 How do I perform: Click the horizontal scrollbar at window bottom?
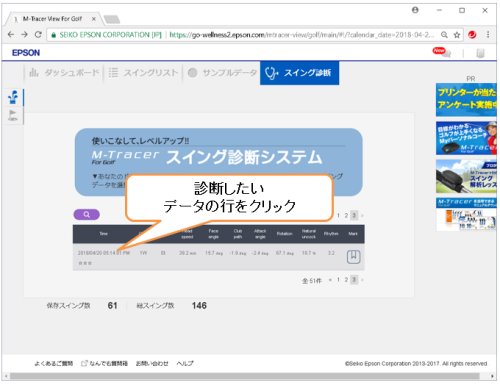pos(245,376)
